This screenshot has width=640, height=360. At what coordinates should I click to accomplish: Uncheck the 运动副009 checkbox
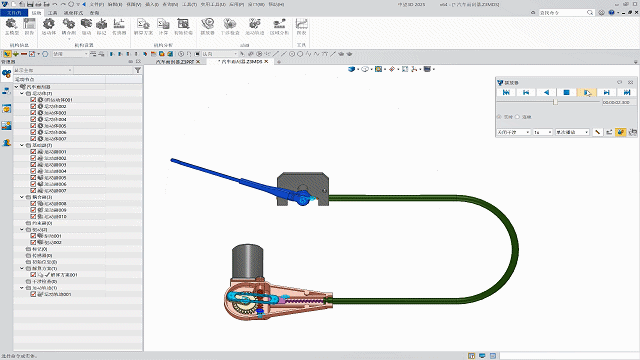33,210
